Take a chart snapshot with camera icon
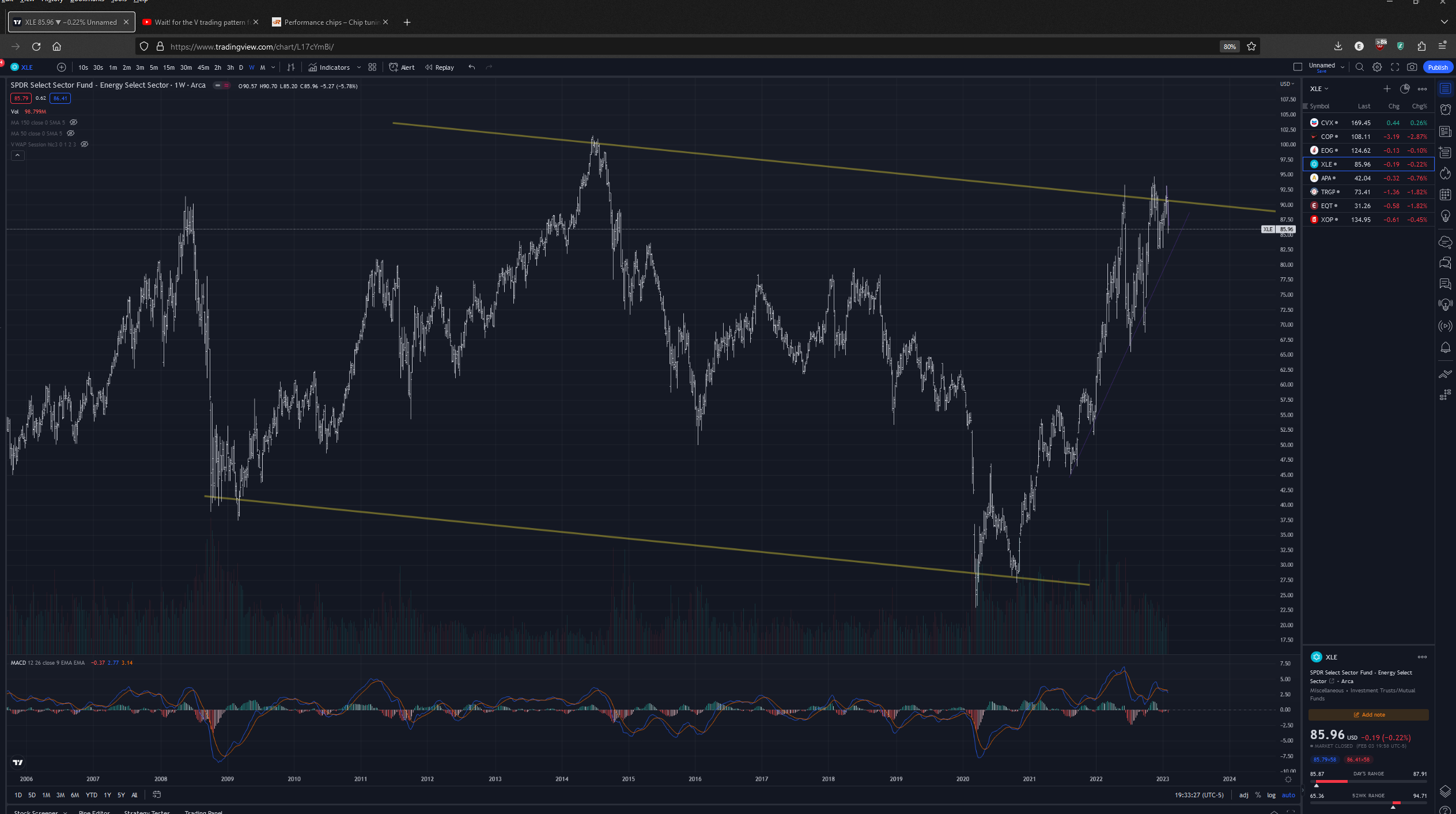The height and width of the screenshot is (814, 1456). 1412,67
